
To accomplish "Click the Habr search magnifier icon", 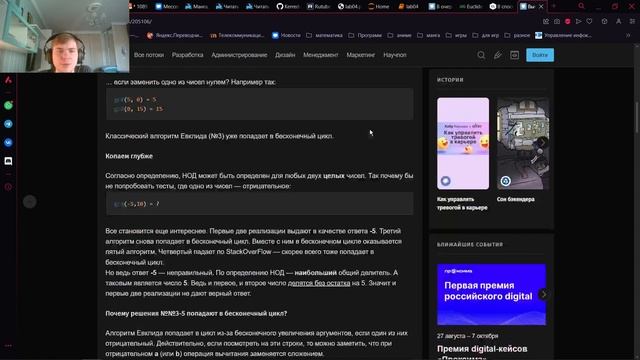I will coord(481,55).
